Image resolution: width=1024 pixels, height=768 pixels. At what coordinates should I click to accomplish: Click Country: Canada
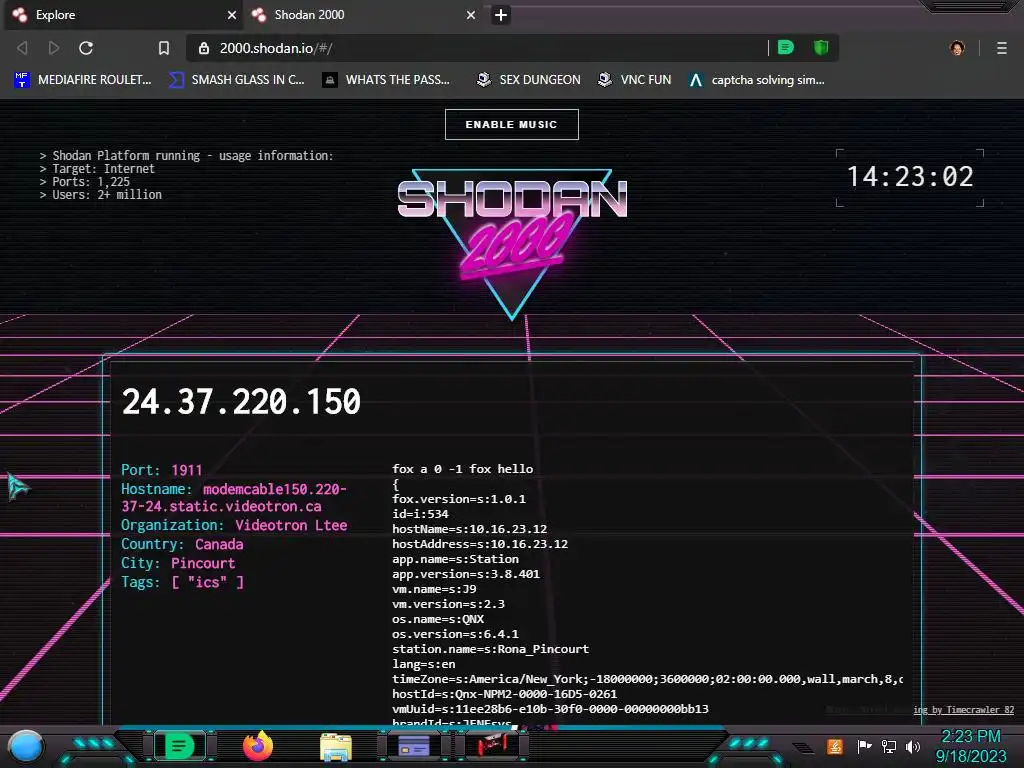[182, 544]
